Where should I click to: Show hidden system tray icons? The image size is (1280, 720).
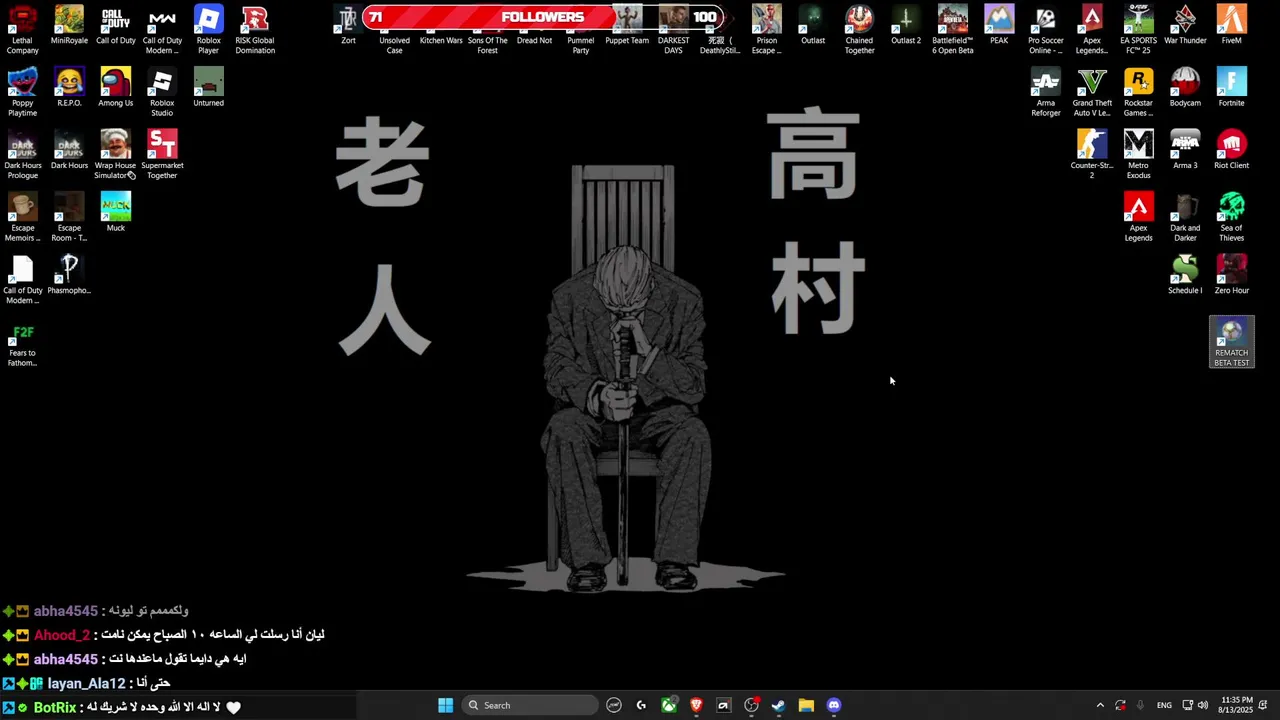click(1100, 705)
